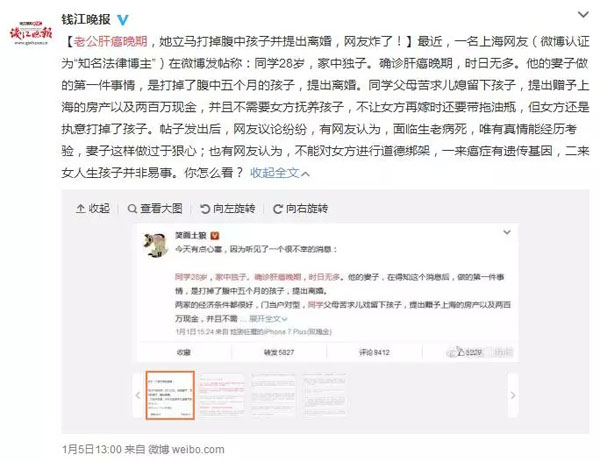This screenshot has height=462, width=600.
Task: Collapse the image viewer with 收起
Action: coord(93,209)
